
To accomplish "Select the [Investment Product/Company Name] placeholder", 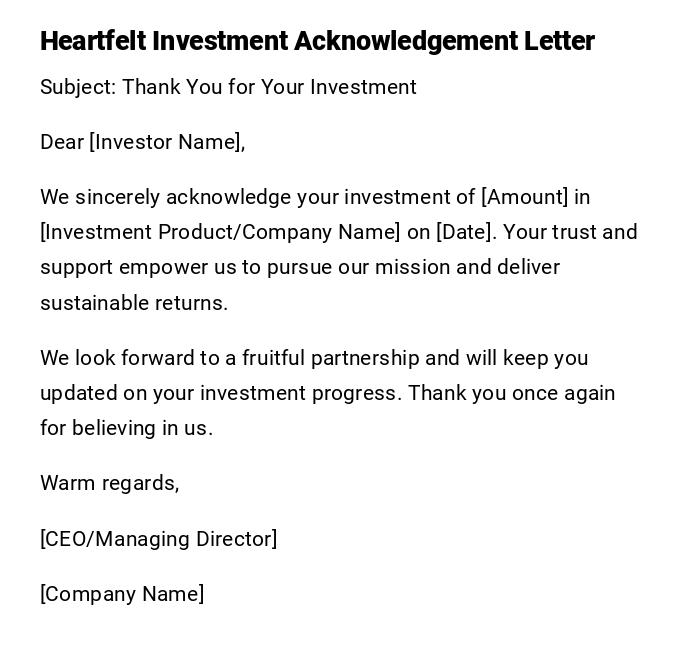I will coord(220,232).
